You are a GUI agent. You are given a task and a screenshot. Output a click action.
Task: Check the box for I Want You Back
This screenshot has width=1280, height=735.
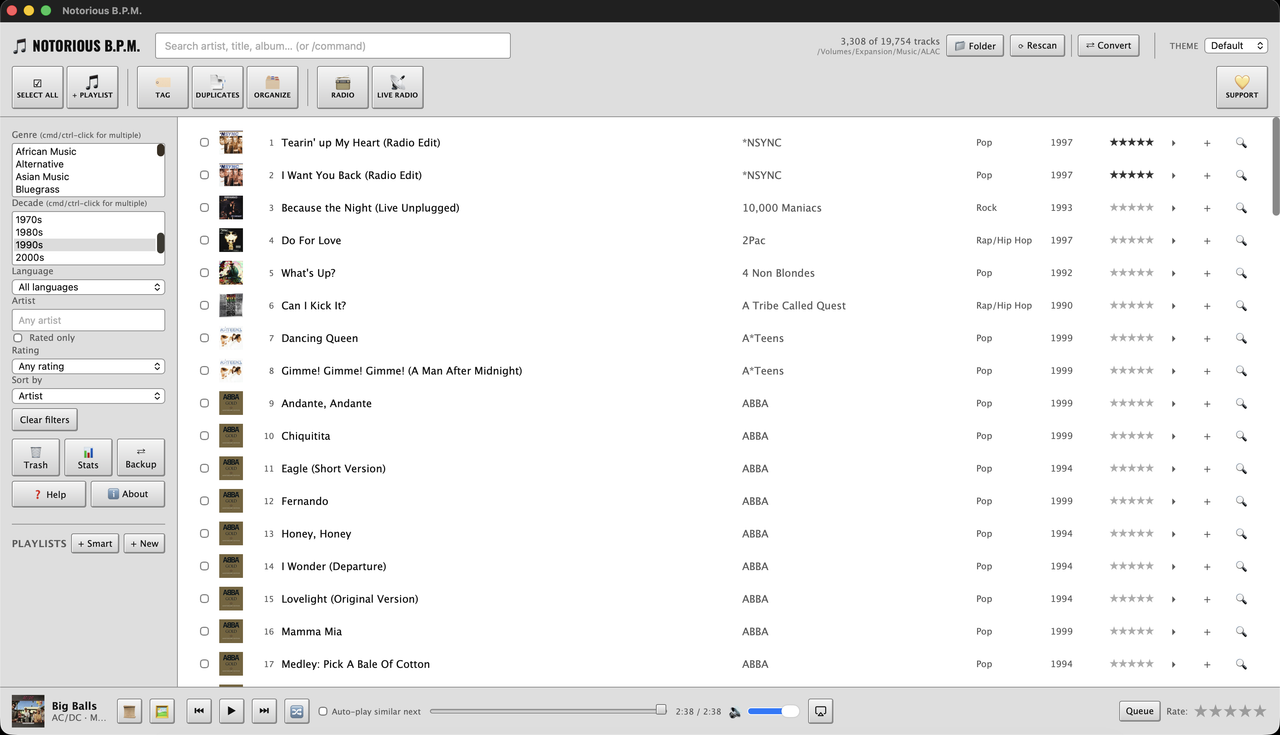tap(205, 175)
